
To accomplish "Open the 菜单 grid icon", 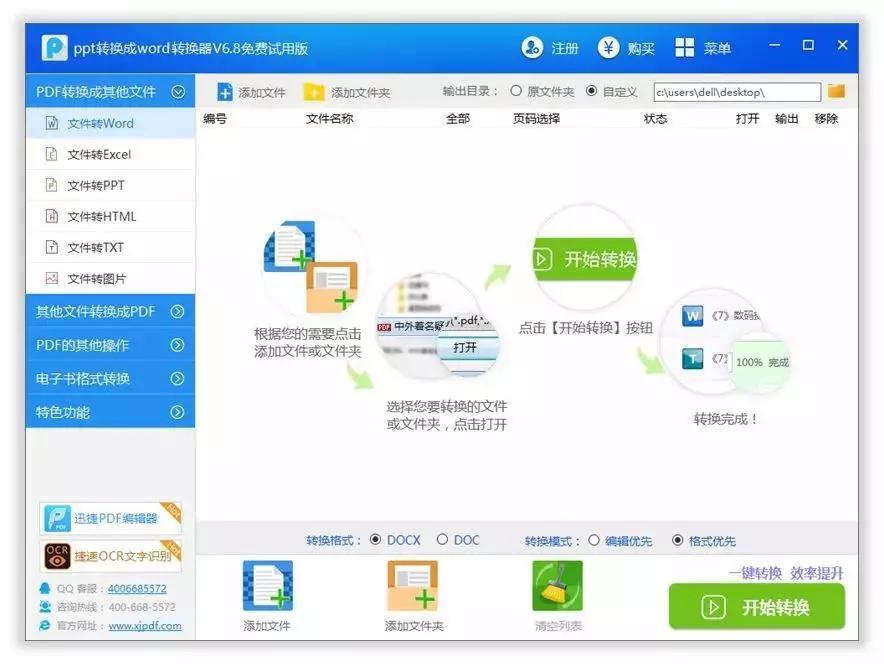I will 684,48.
